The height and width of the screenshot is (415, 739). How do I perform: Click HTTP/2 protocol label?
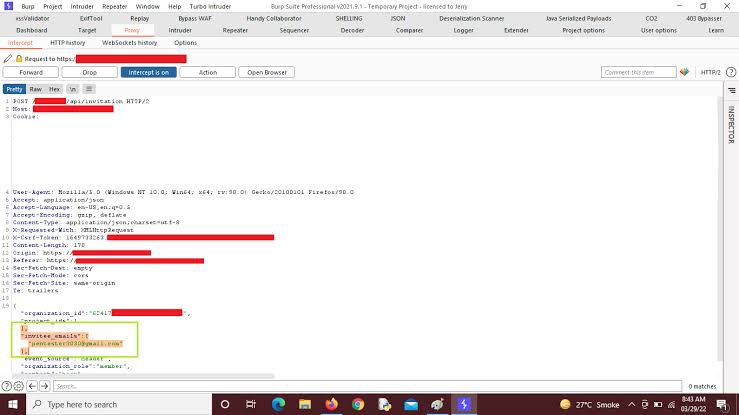(x=710, y=73)
